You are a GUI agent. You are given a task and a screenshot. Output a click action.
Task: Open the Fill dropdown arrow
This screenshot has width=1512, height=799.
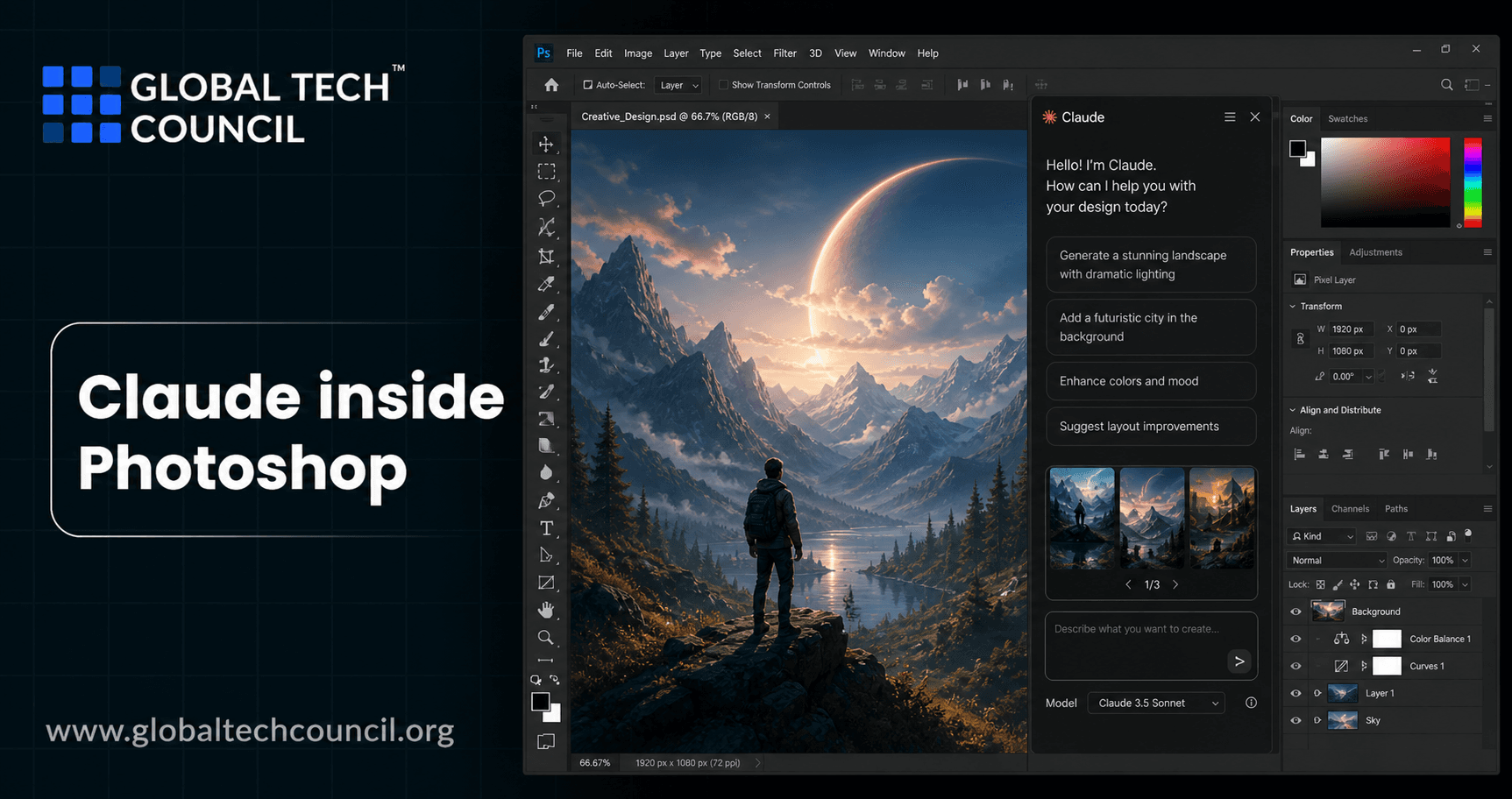pyautogui.click(x=1465, y=584)
